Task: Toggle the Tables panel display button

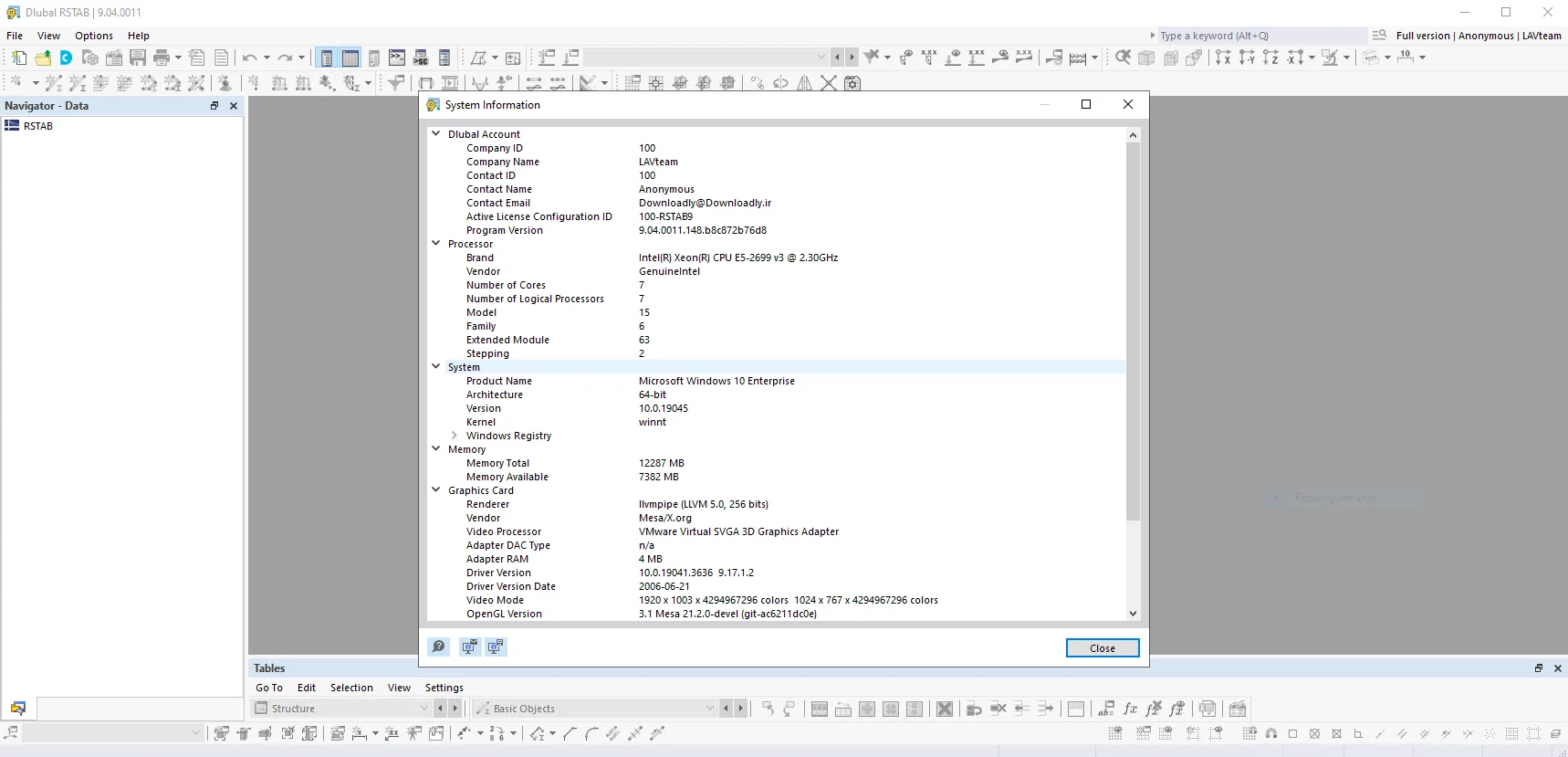Action: pyautogui.click(x=350, y=58)
